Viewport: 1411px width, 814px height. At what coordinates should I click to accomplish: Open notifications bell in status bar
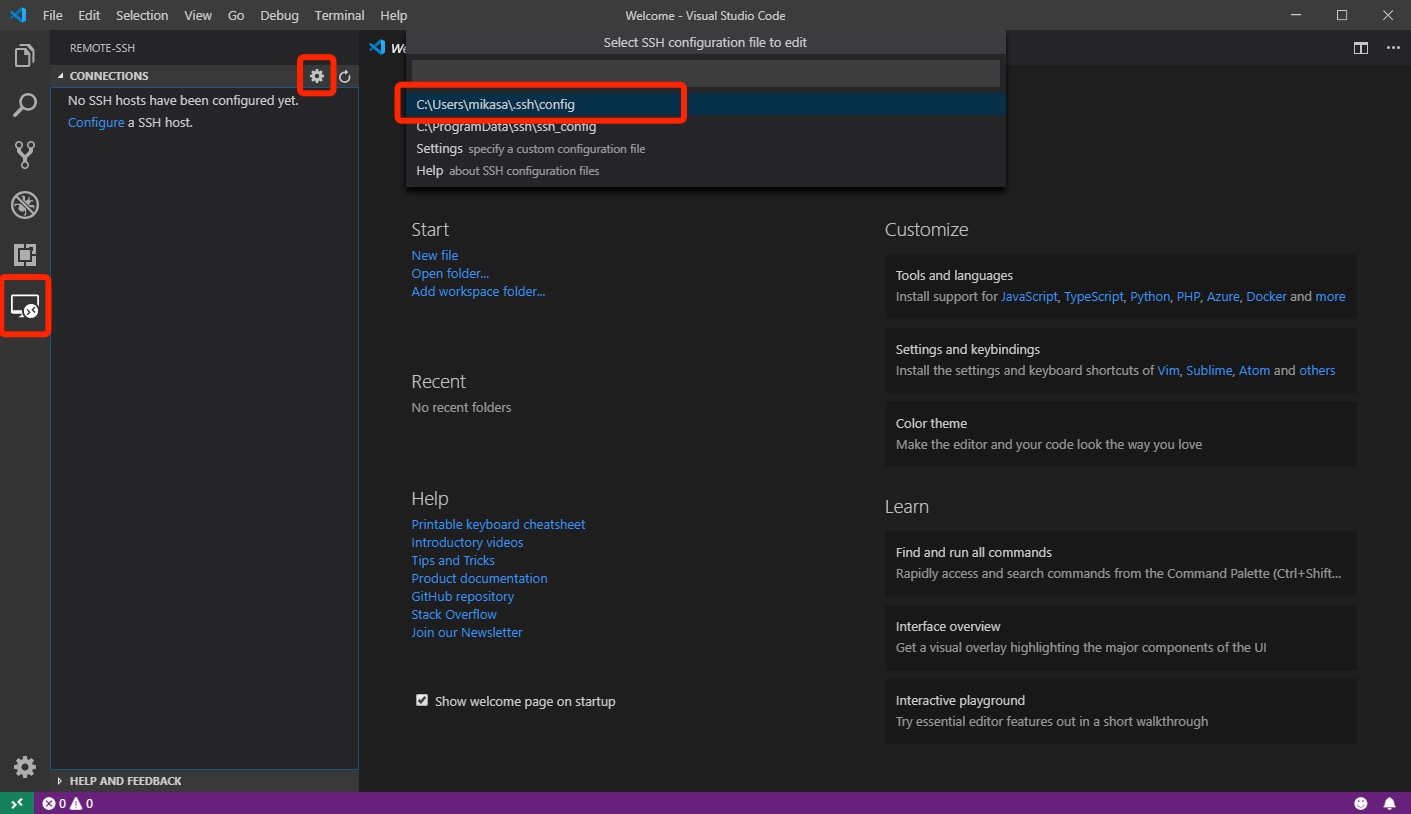[1389, 803]
